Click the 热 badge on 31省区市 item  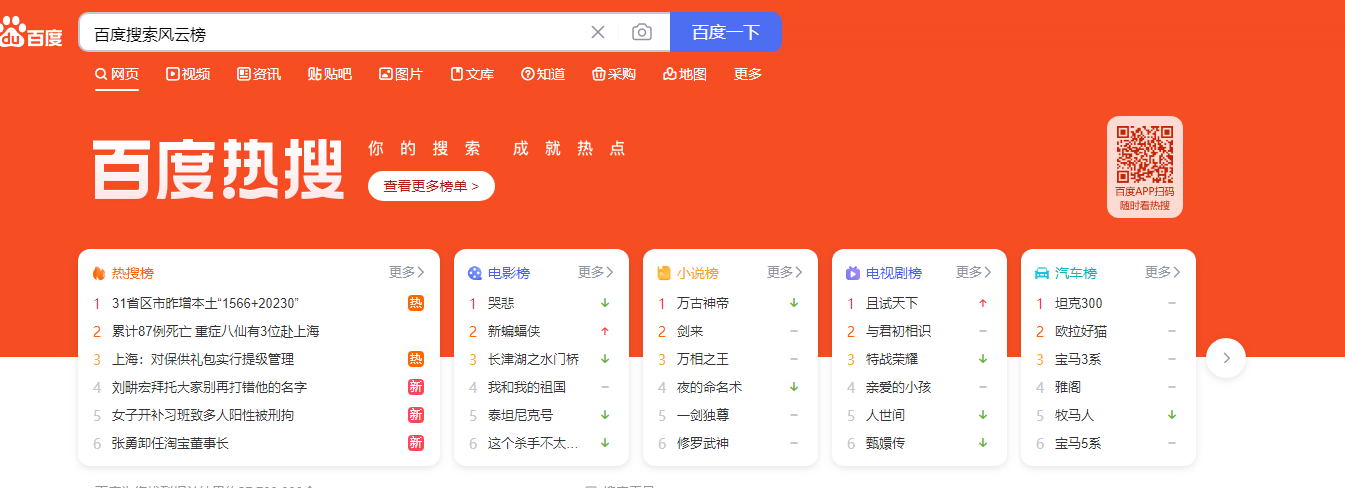[416, 303]
